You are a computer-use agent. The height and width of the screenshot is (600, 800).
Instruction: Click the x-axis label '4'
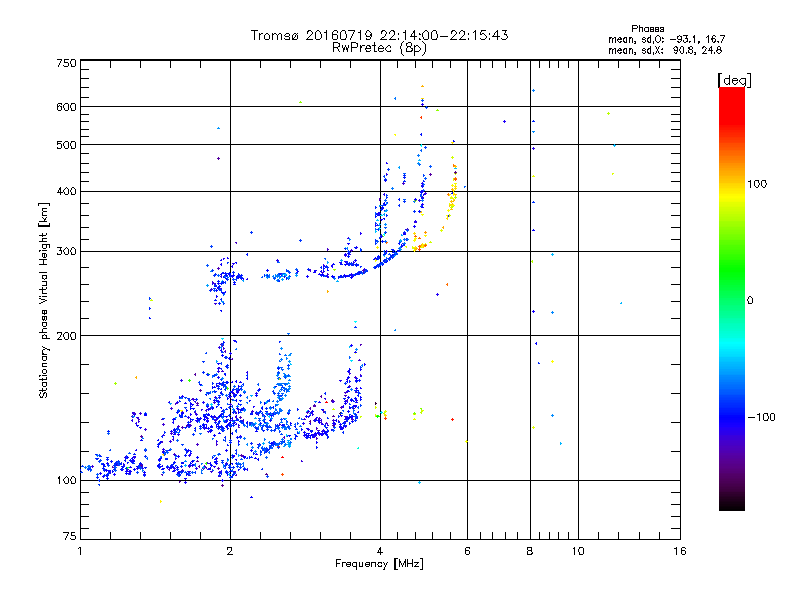380,551
